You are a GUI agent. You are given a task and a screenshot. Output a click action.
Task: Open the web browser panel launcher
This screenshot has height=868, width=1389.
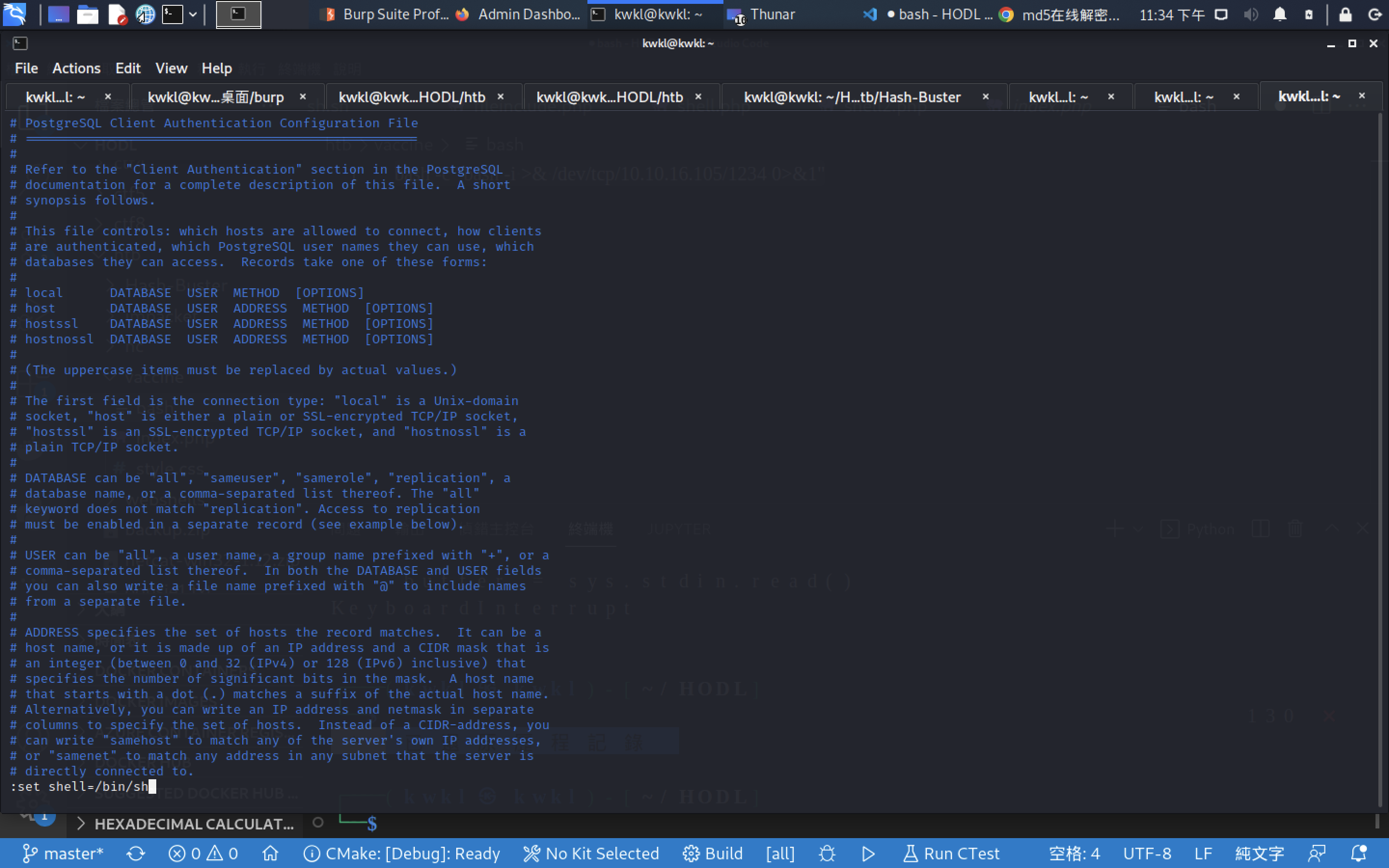pyautogui.click(x=145, y=14)
